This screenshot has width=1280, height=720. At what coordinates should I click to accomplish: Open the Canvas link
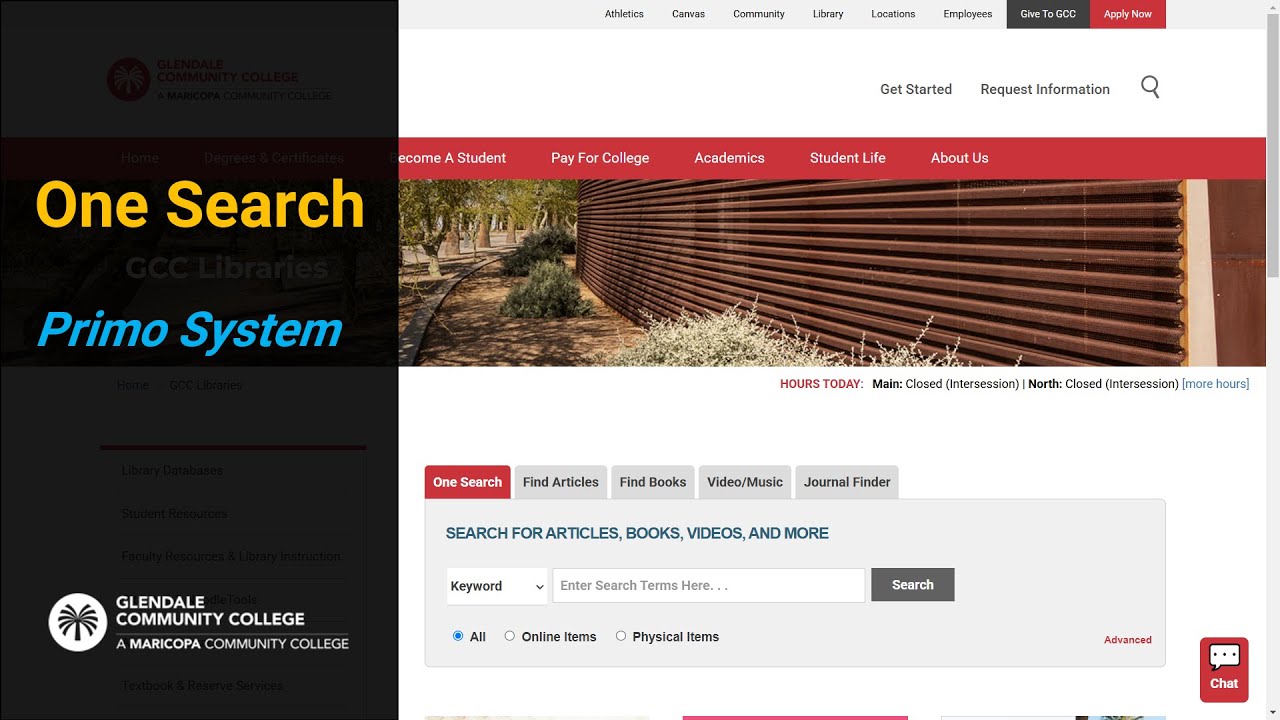point(688,14)
